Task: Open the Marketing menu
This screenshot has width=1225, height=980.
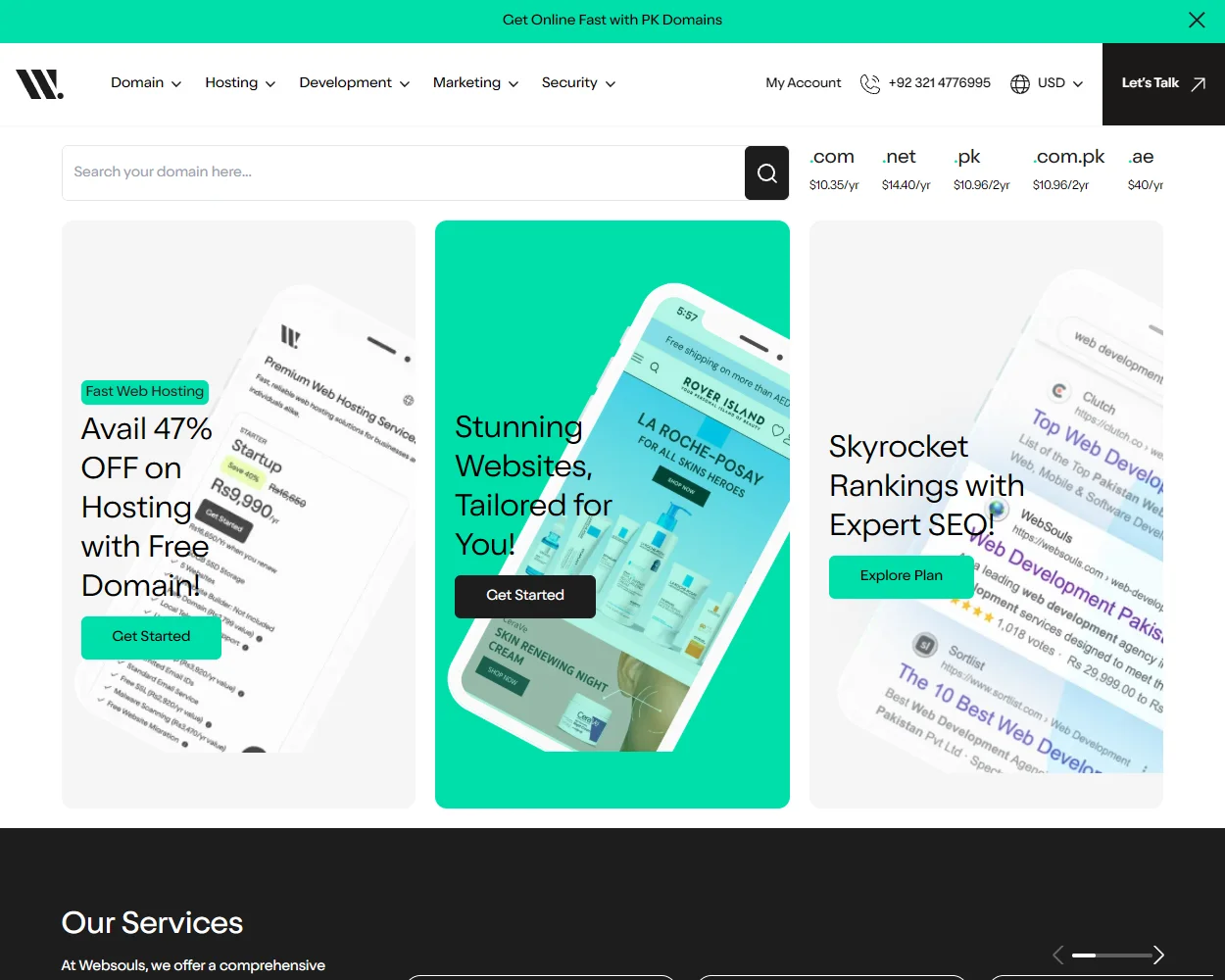Action: click(x=475, y=83)
